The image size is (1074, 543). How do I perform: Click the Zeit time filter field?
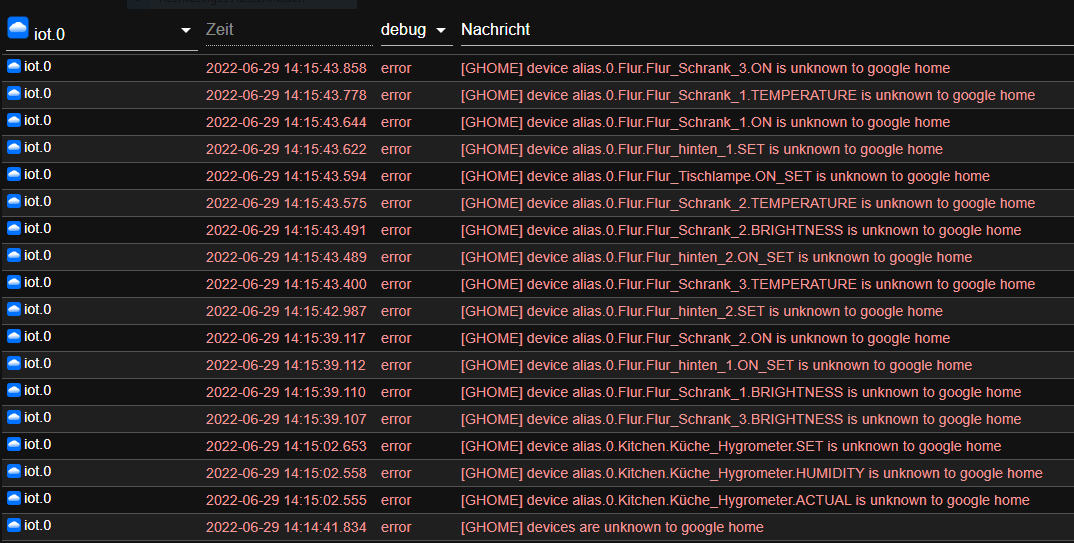point(289,30)
